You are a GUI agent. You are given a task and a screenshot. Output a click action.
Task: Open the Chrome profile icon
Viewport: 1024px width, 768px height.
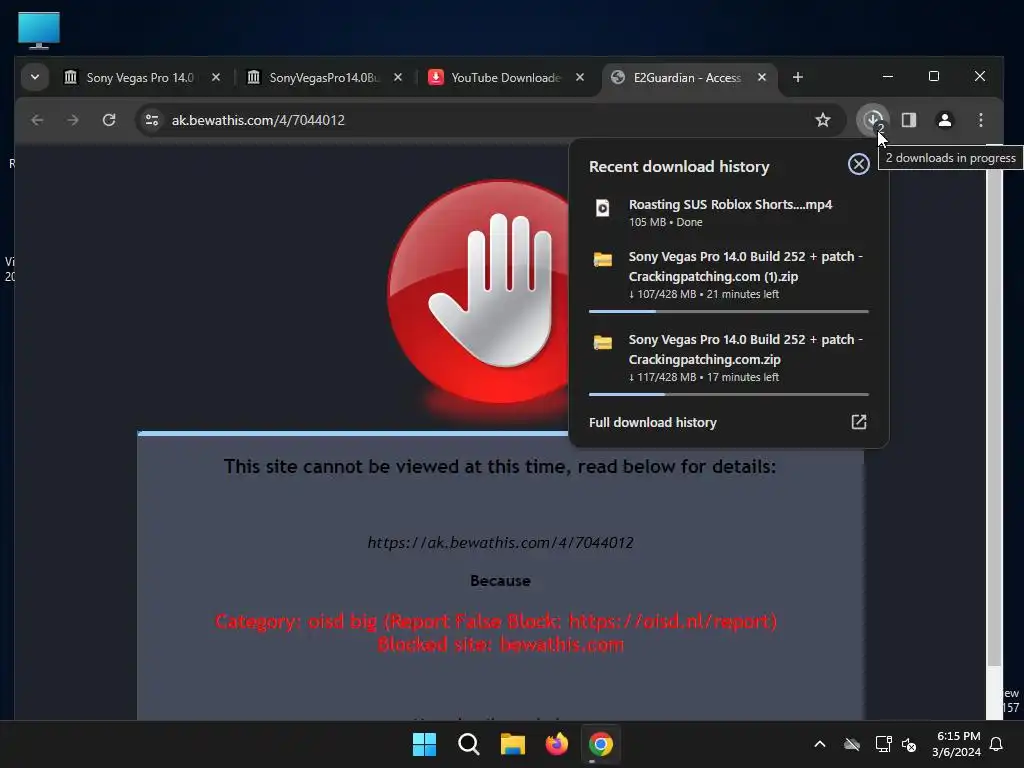pos(944,120)
